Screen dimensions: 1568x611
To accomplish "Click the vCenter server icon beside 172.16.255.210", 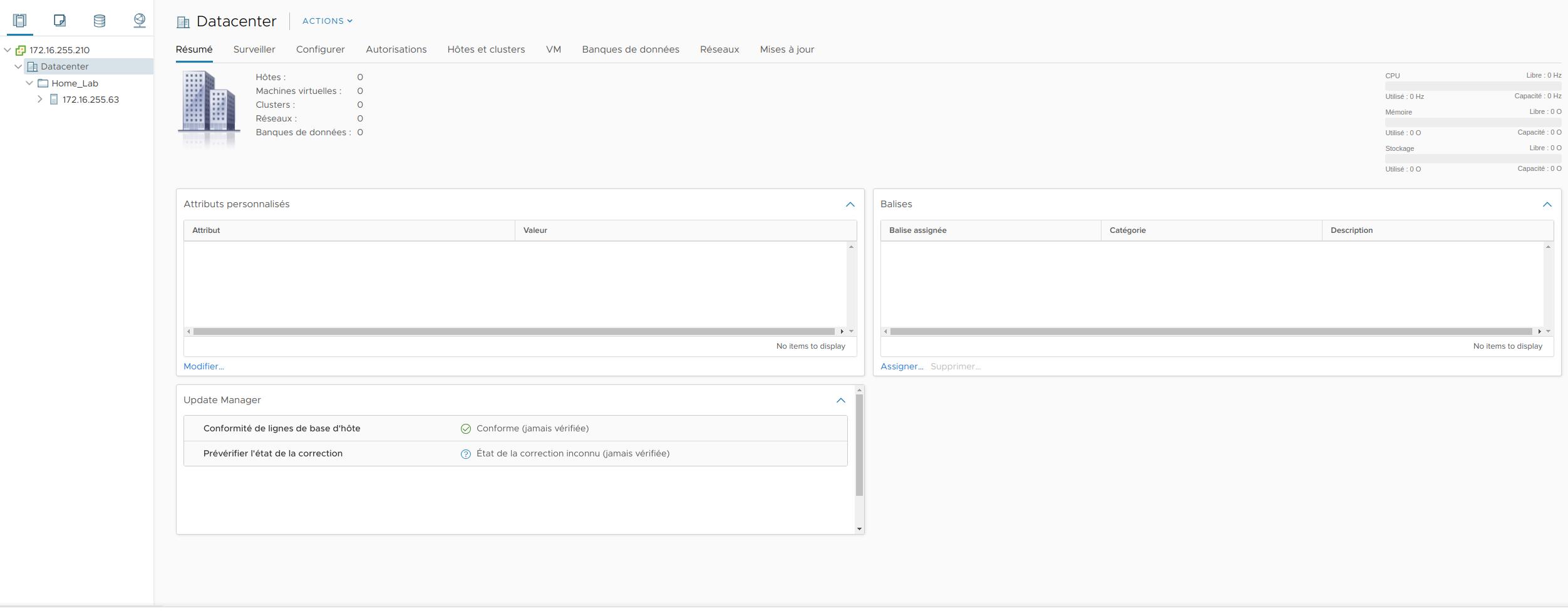I will pyautogui.click(x=21, y=50).
